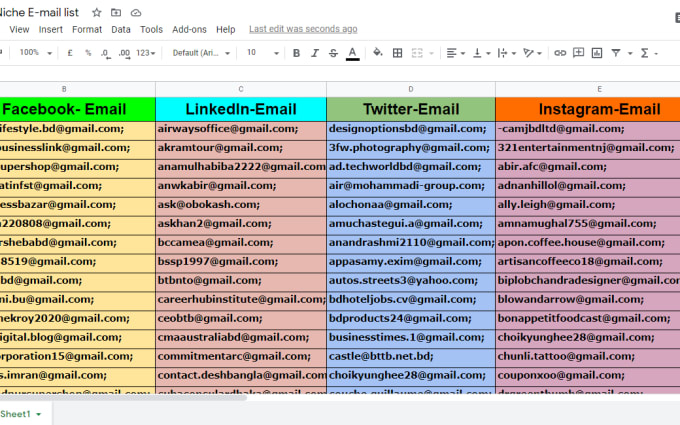The height and width of the screenshot is (425, 680).
Task: Open font family Default (Ari...) dropdown
Action: pyautogui.click(x=201, y=53)
